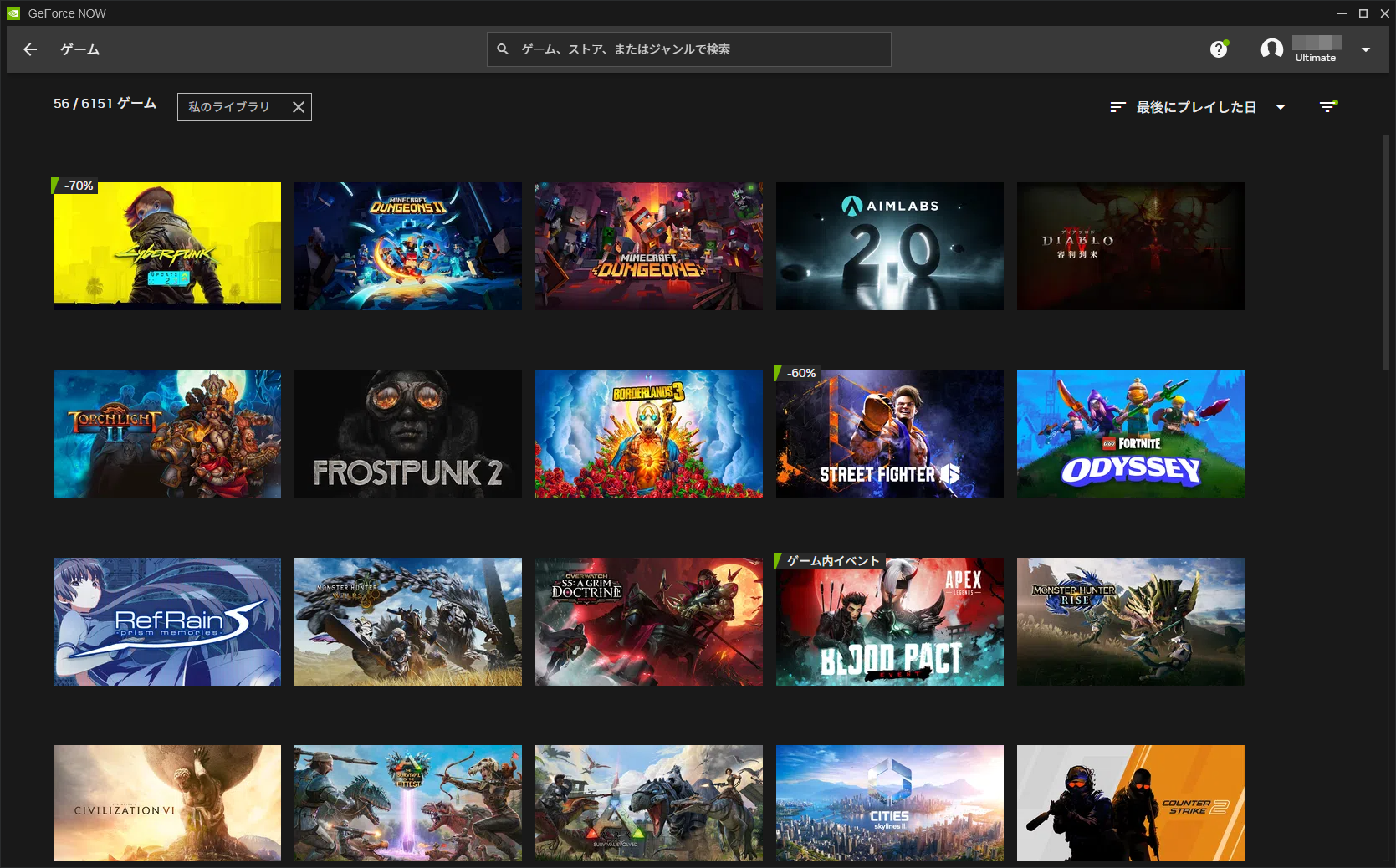Open the Cyberpunk 2077 game tile
The height and width of the screenshot is (868, 1396).
167,246
